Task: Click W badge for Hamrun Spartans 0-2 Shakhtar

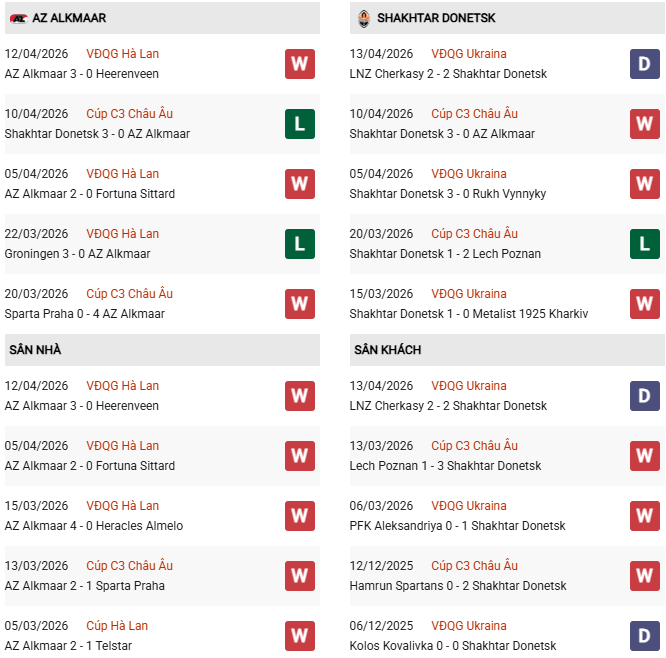Action: tap(644, 576)
